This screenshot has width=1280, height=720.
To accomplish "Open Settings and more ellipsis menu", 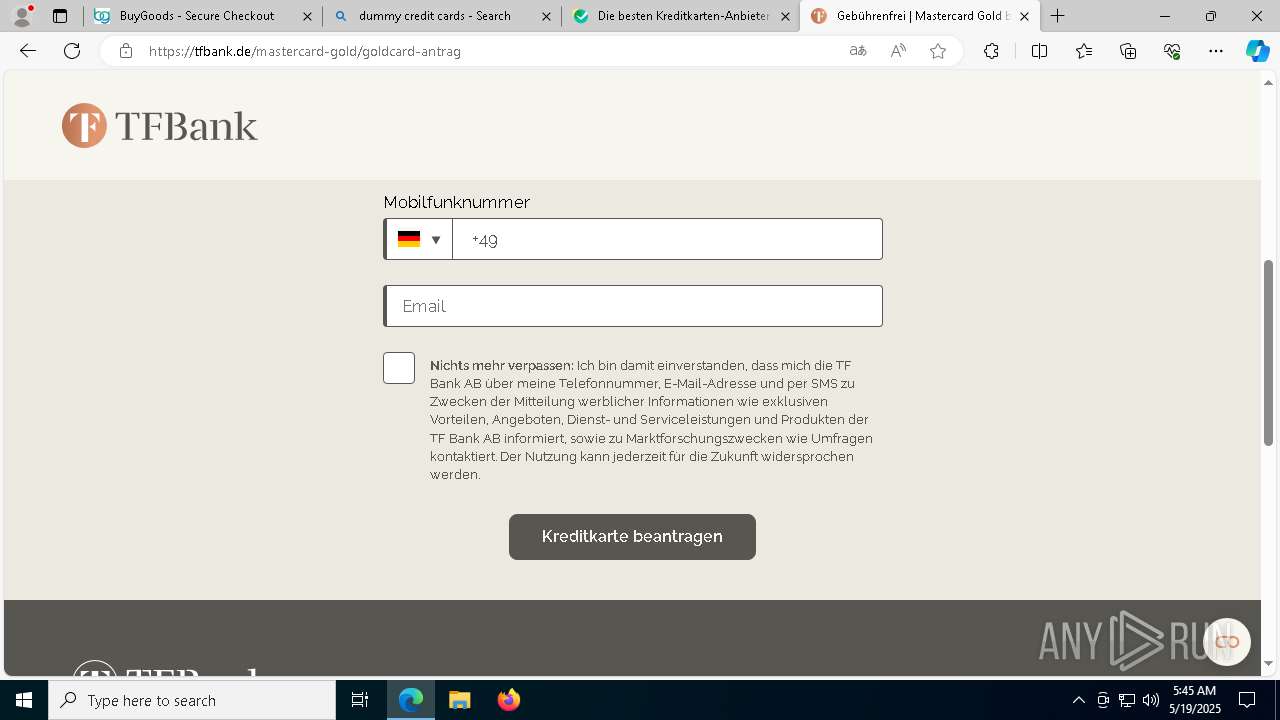I will click(x=1216, y=51).
